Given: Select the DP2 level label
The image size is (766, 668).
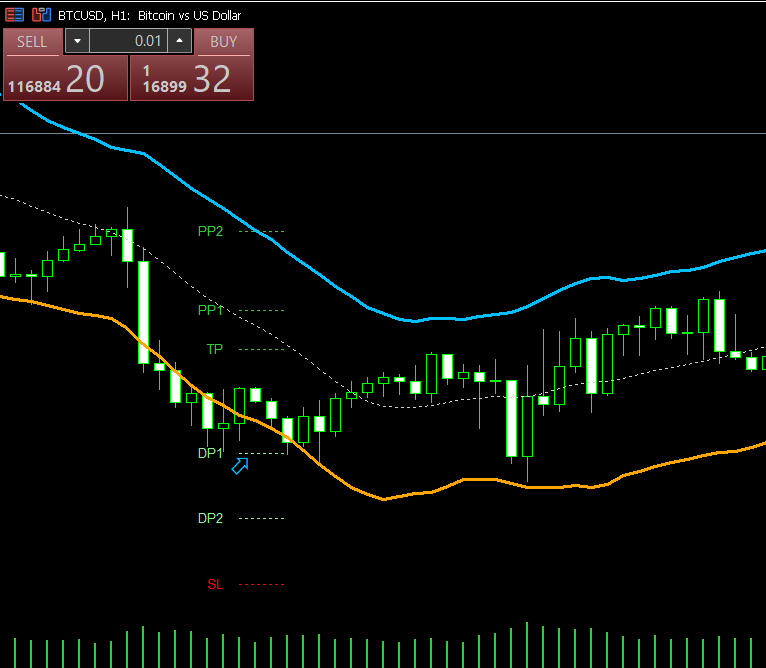Looking at the screenshot, I should click(210, 518).
